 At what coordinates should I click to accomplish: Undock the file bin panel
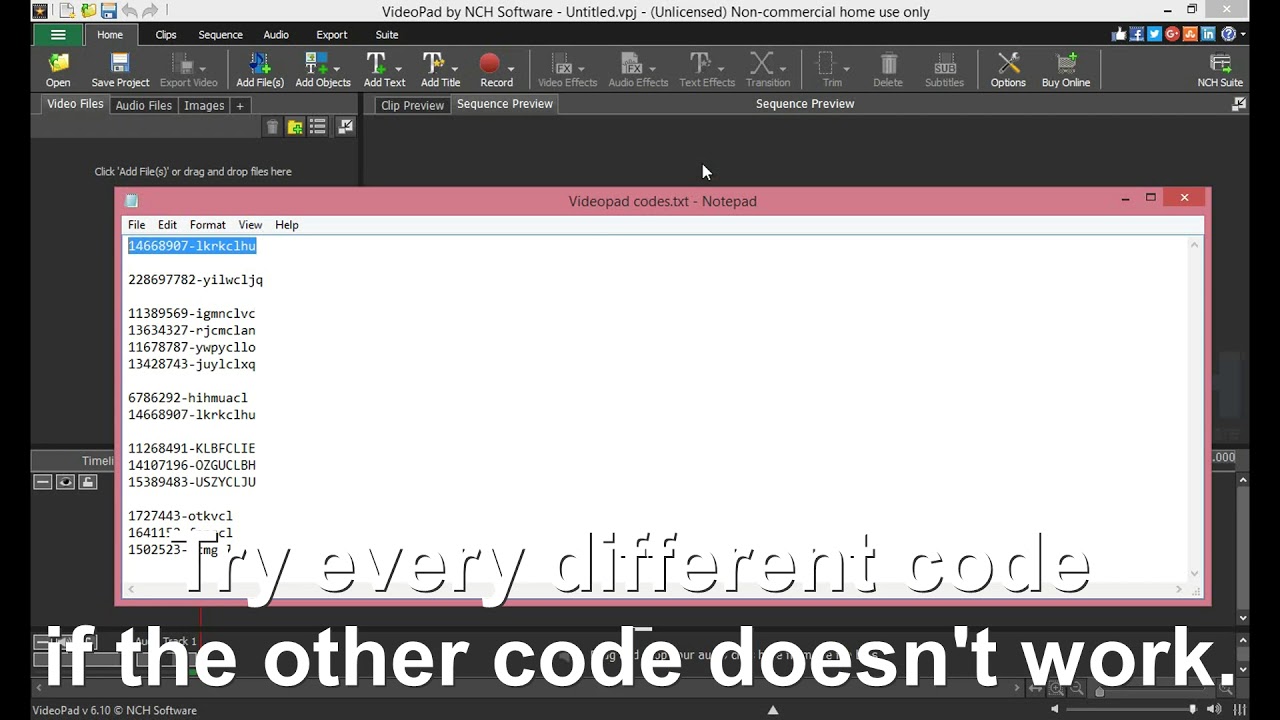click(345, 127)
